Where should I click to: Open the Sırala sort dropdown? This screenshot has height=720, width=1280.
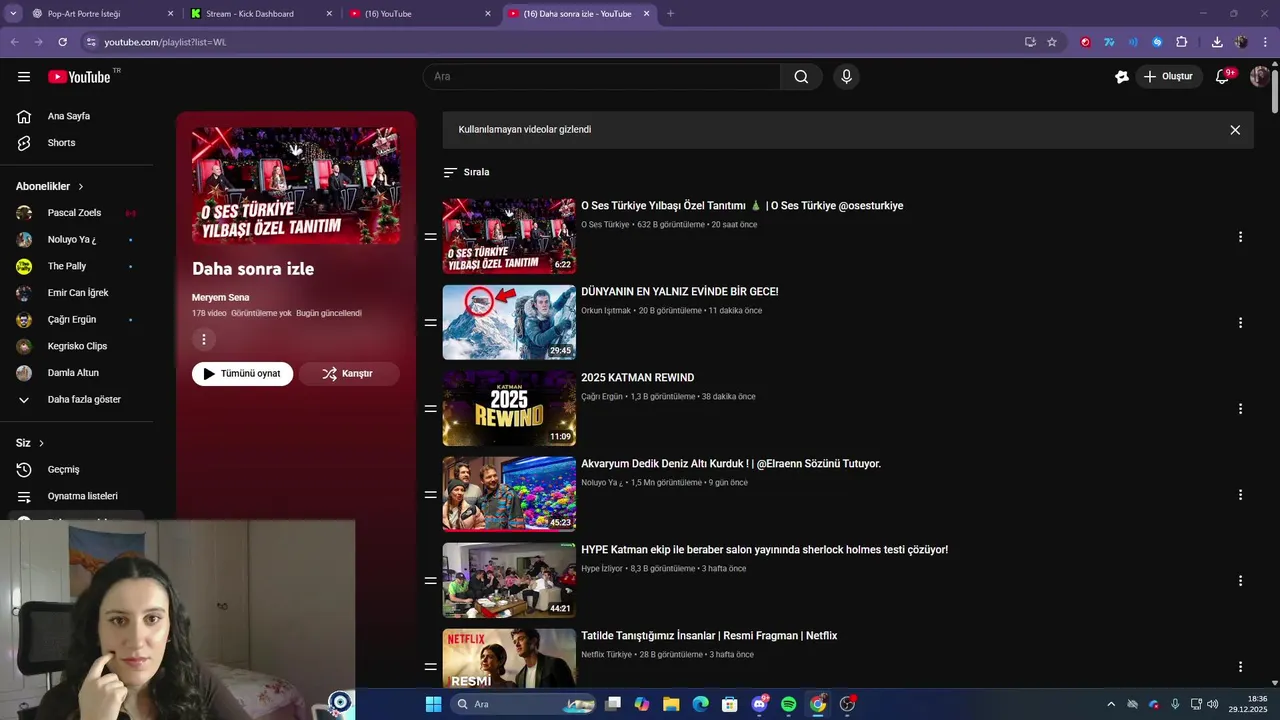(x=466, y=172)
